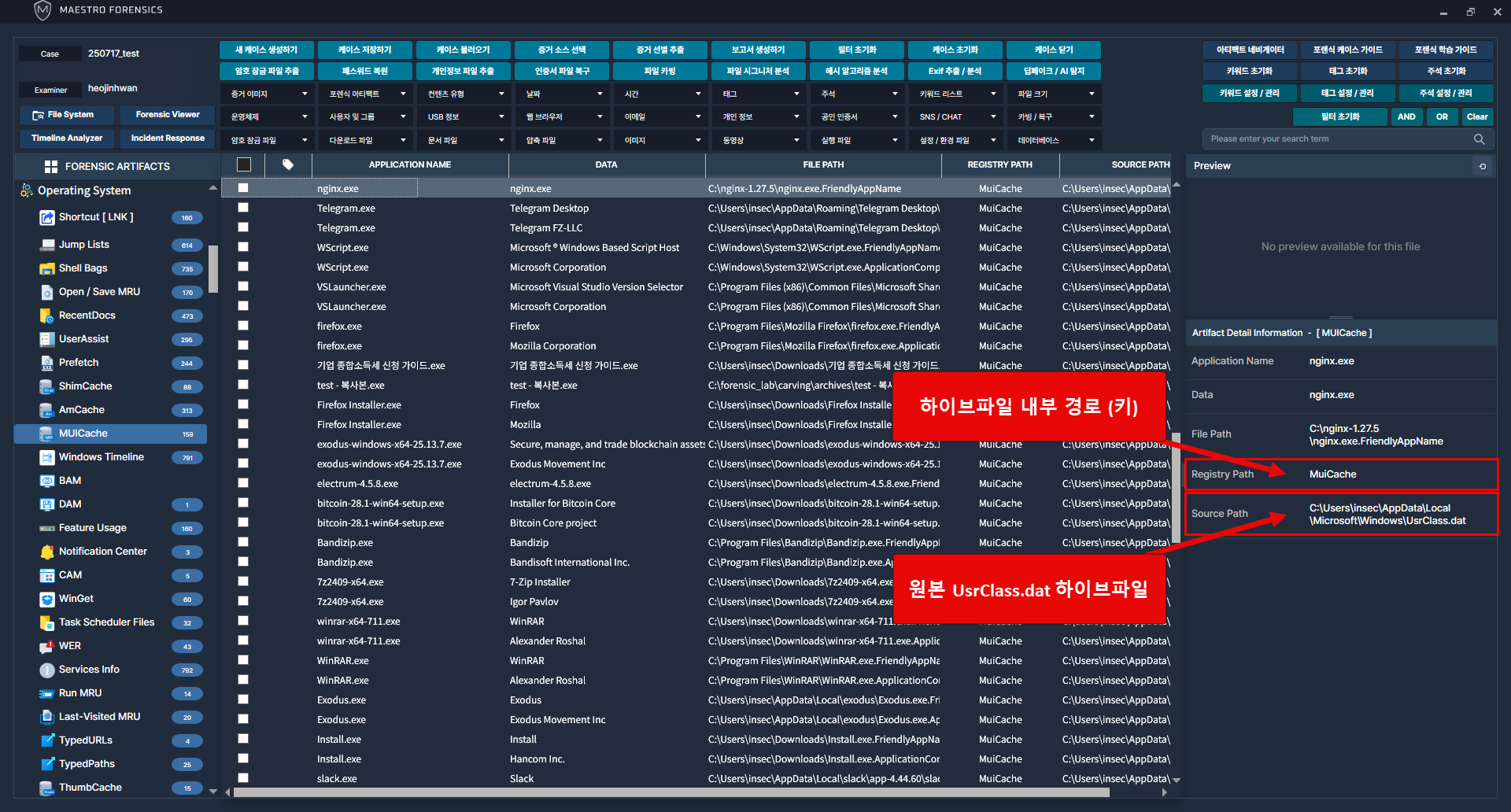Click the Preview panel refresh icon

point(1483,166)
